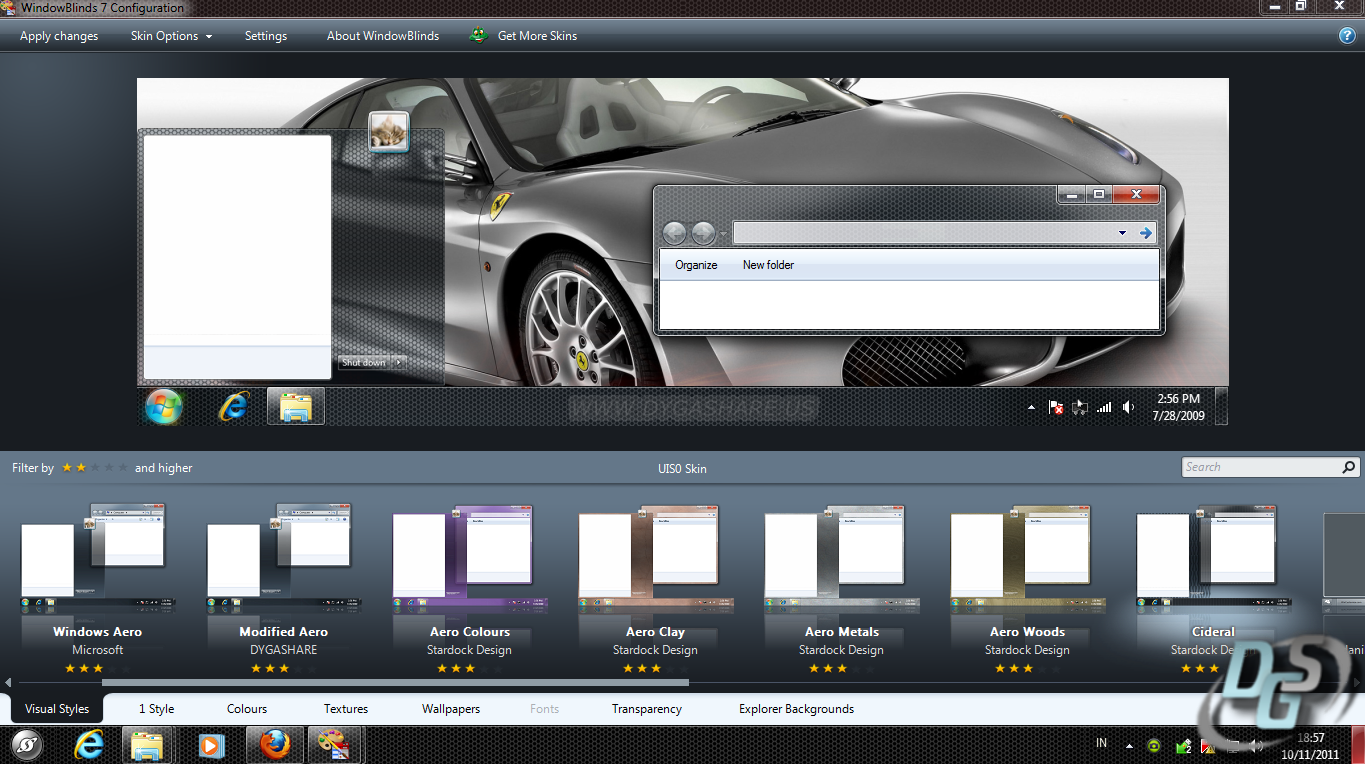Image resolution: width=1365 pixels, height=764 pixels.
Task: Set the rating filter to one star
Action: point(67,467)
